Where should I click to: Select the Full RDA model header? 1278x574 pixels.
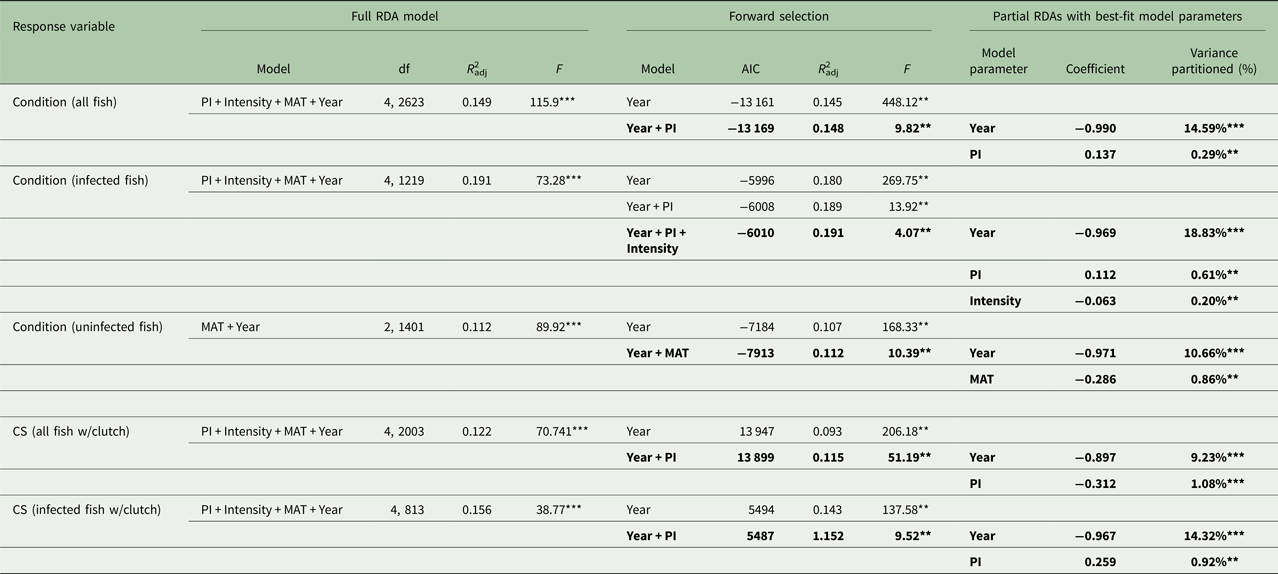coord(394,17)
